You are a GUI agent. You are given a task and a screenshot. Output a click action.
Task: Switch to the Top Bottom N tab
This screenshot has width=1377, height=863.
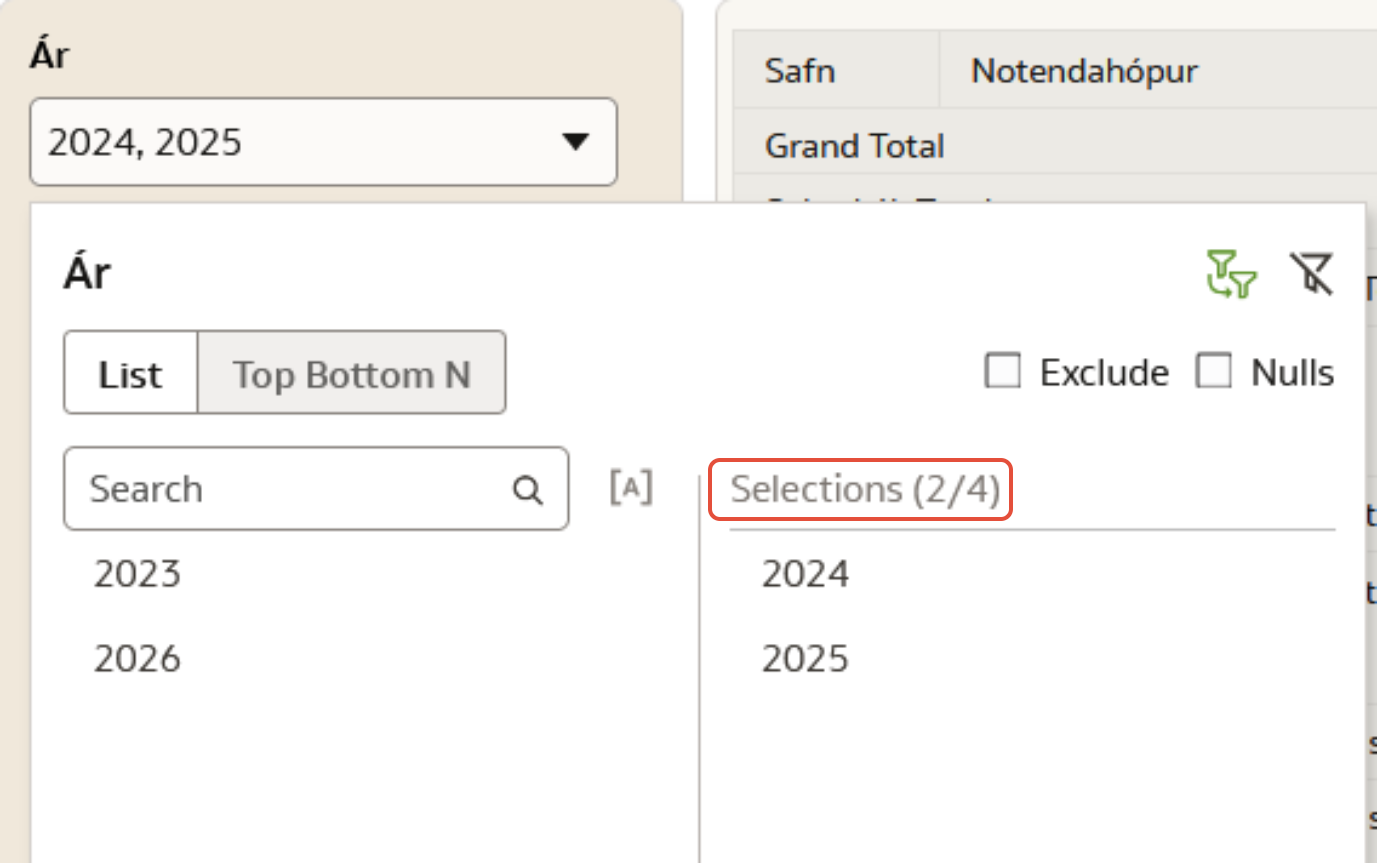tap(351, 374)
